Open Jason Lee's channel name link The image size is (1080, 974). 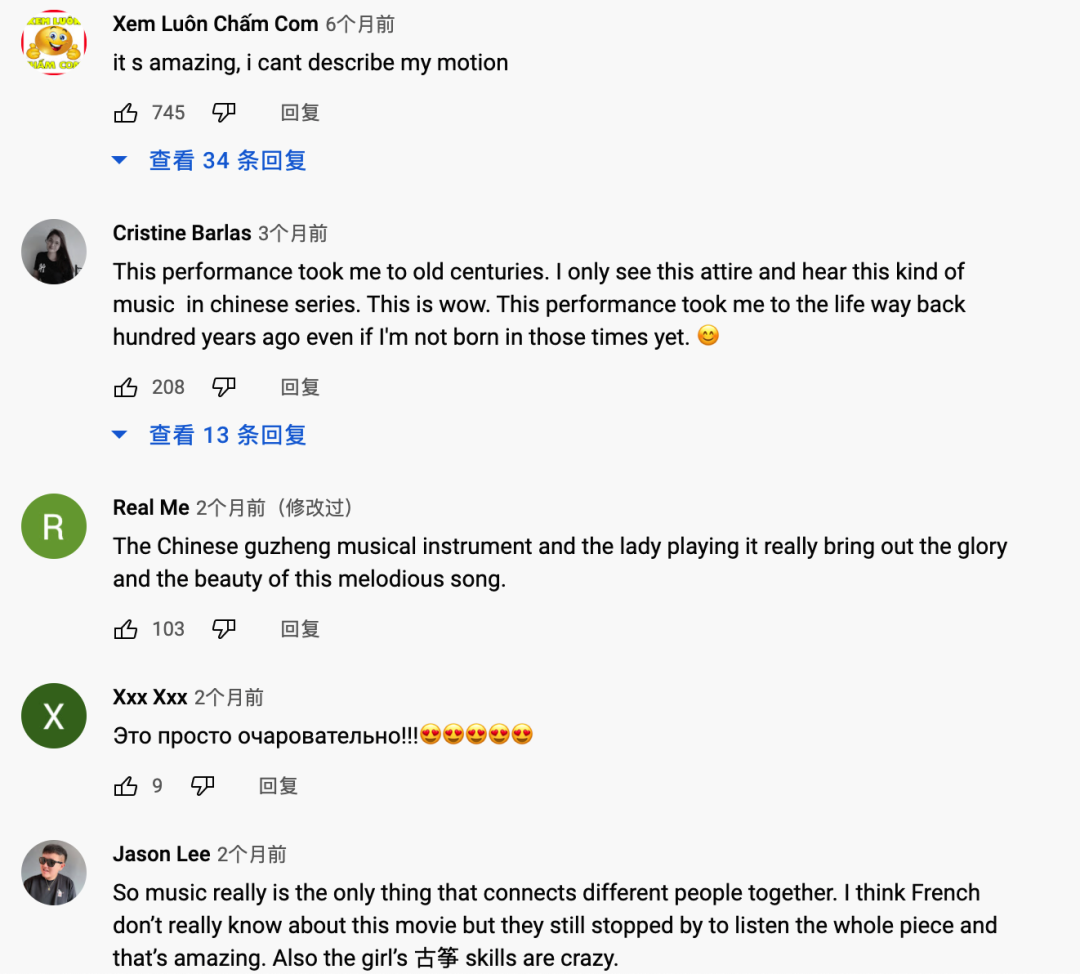tap(161, 854)
